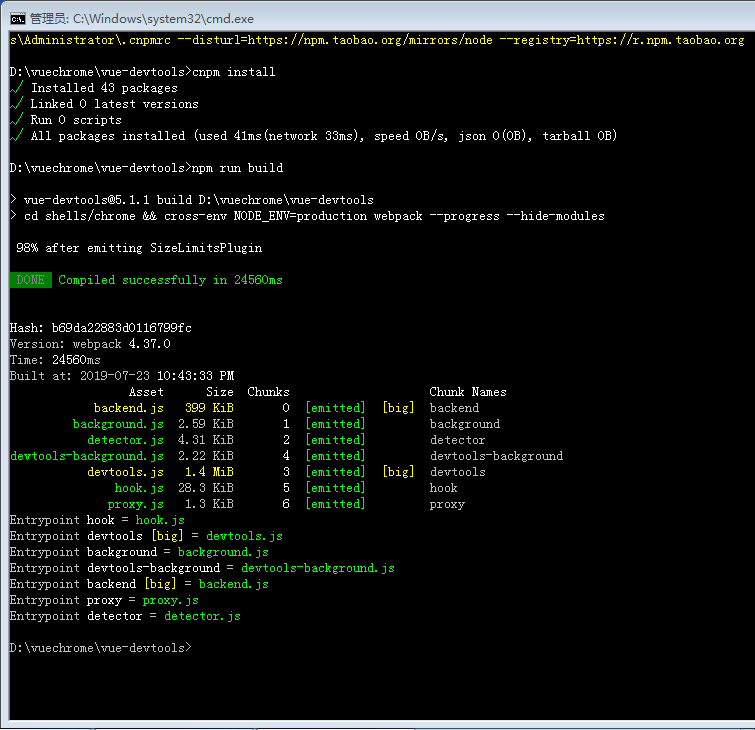755x730 pixels.
Task: Click the 'Size' column header
Action: [220, 392]
